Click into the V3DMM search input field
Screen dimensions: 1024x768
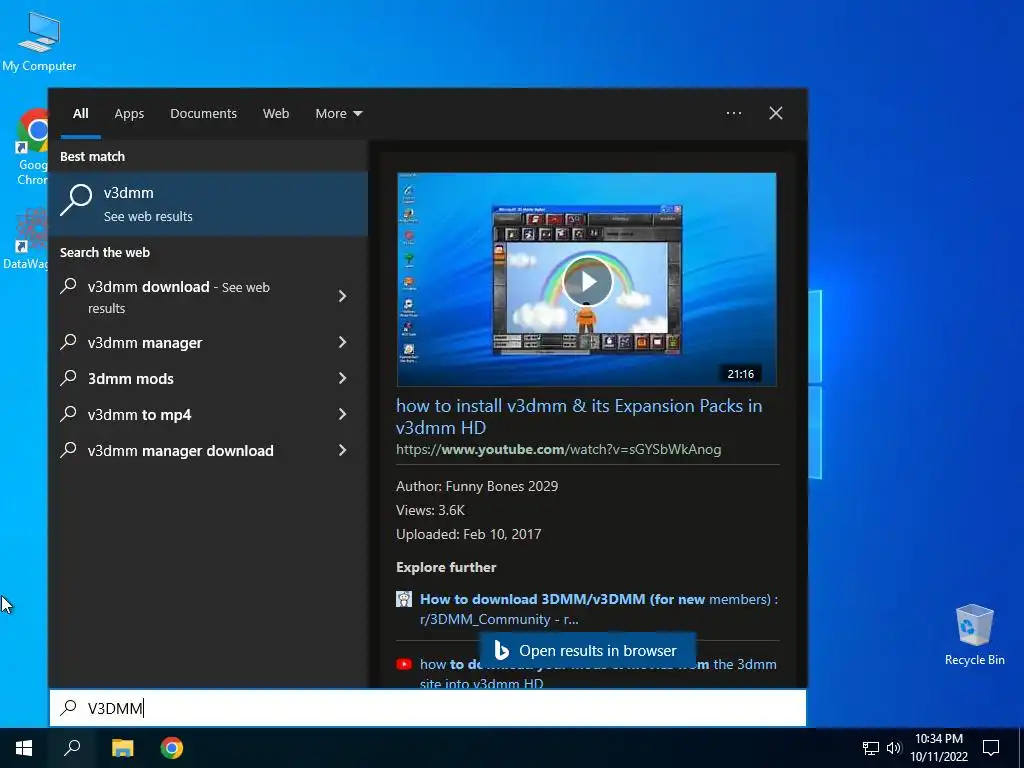point(428,708)
